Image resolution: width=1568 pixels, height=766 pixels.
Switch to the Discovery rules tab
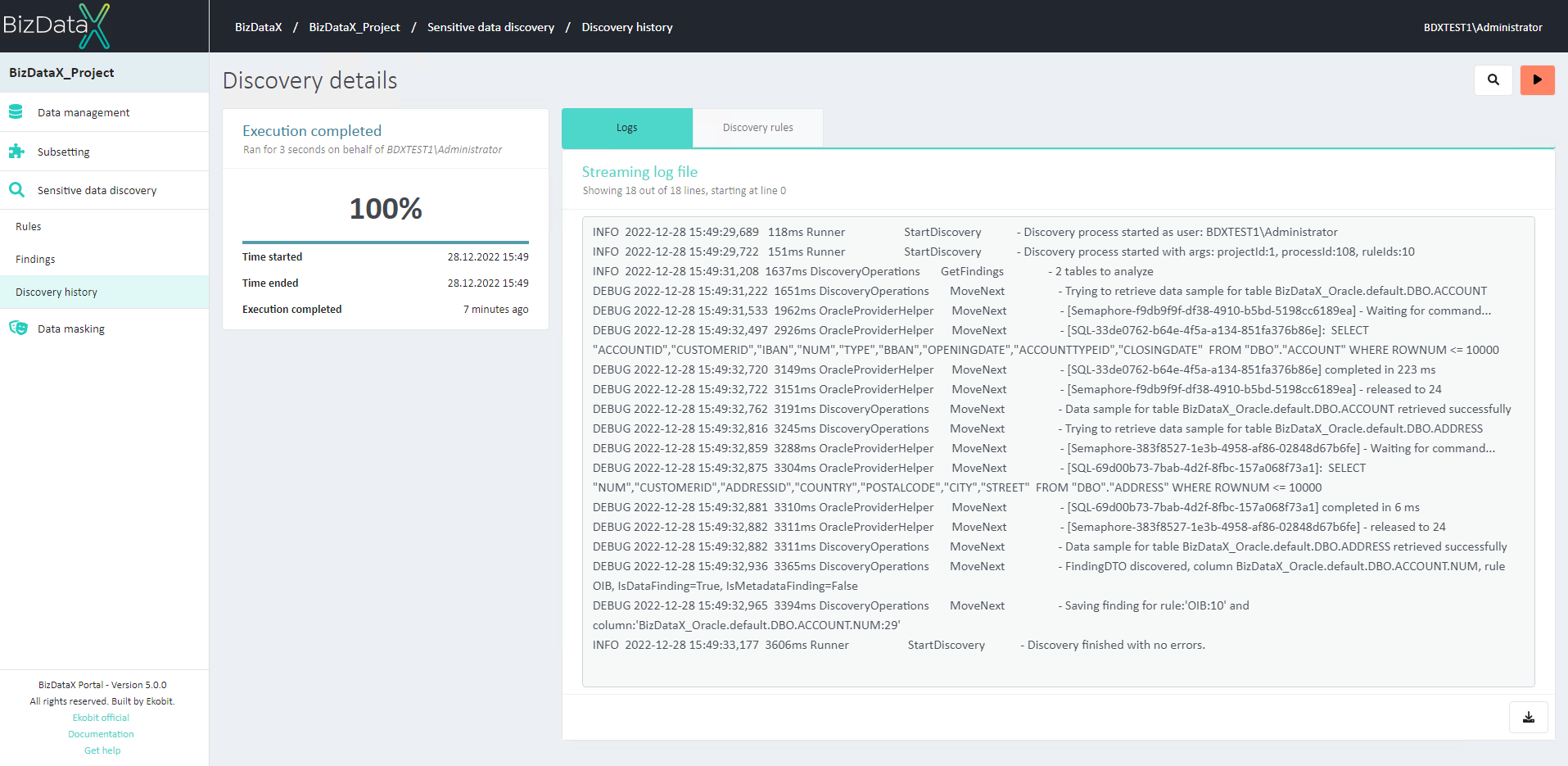757,128
